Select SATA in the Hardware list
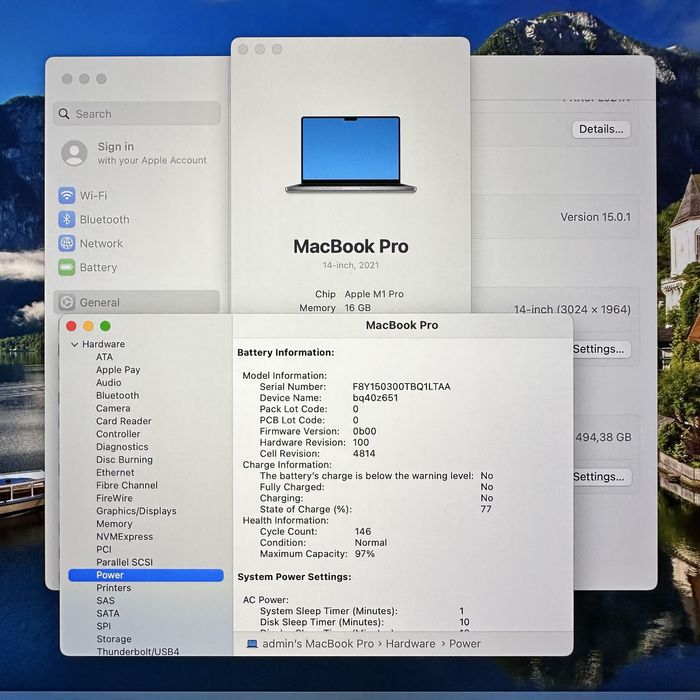 108,613
